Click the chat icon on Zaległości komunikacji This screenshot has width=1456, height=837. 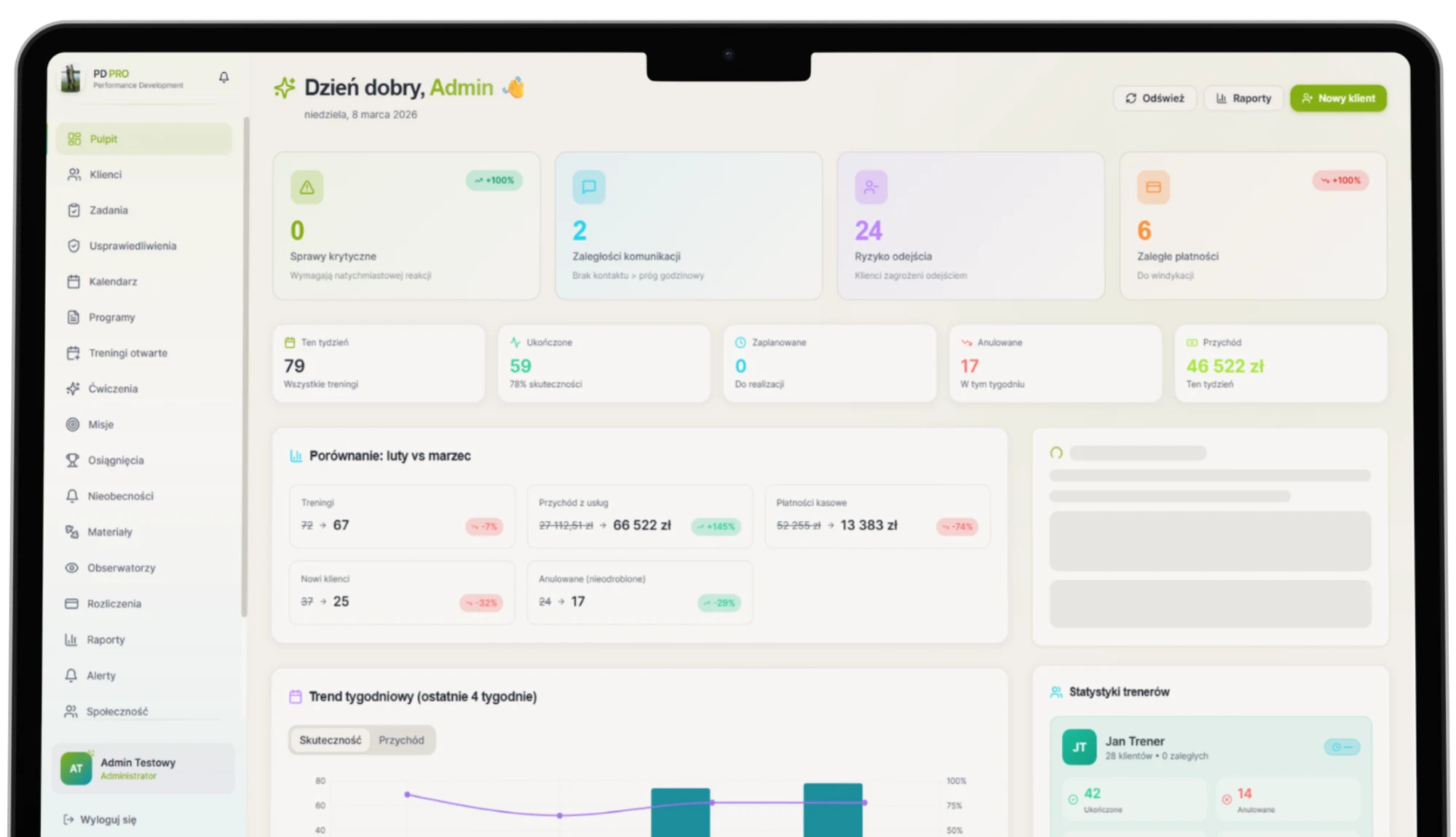589,187
